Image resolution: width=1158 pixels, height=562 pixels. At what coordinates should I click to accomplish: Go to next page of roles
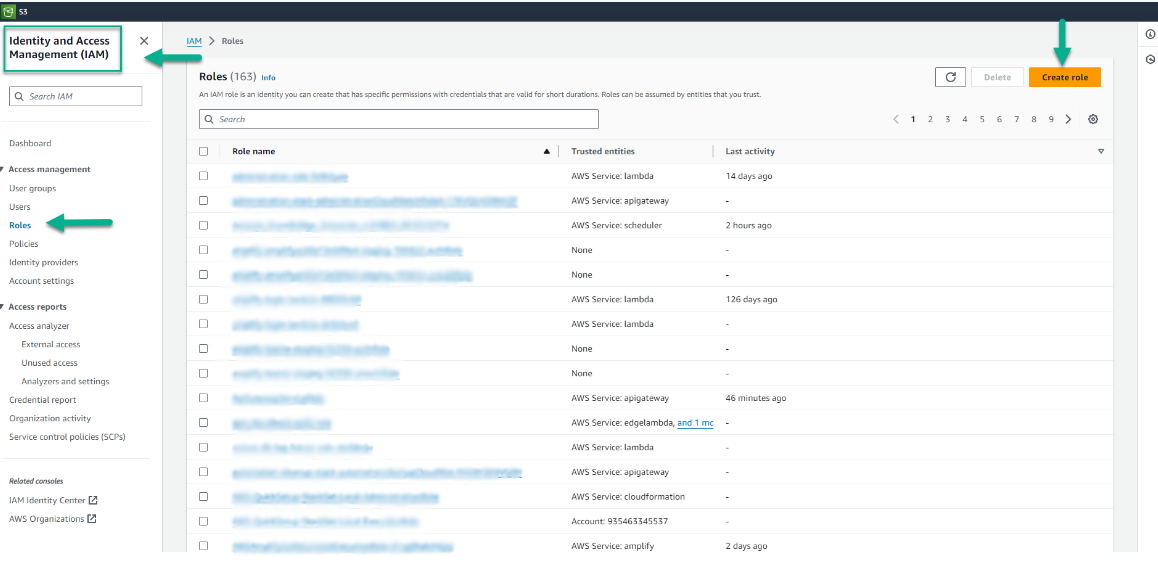tap(1068, 119)
